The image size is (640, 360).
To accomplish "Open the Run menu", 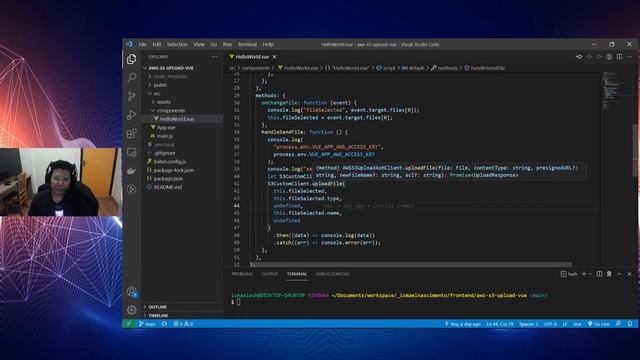I will pyautogui.click(x=227, y=44).
